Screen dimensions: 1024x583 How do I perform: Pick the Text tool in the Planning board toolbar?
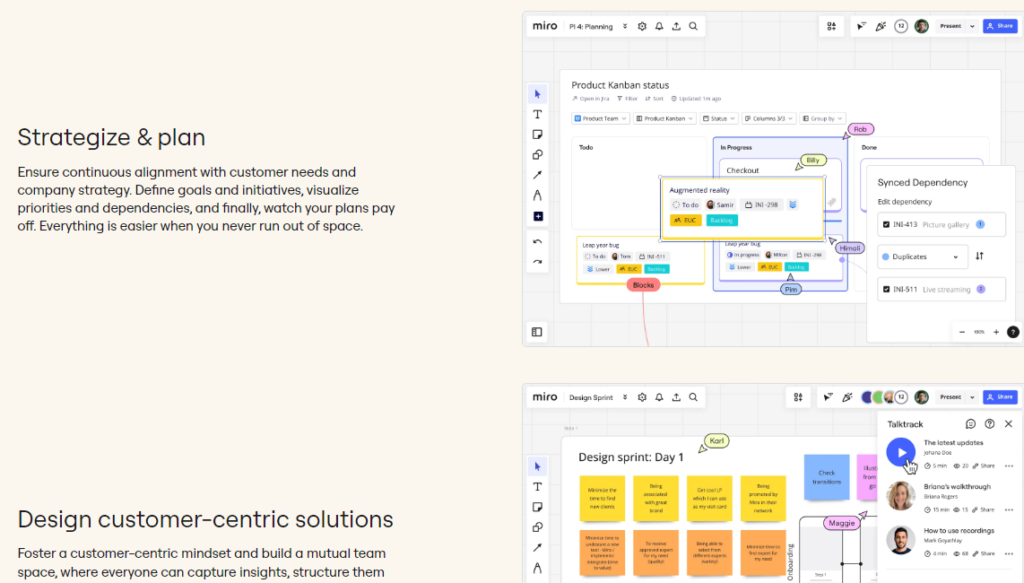[537, 114]
